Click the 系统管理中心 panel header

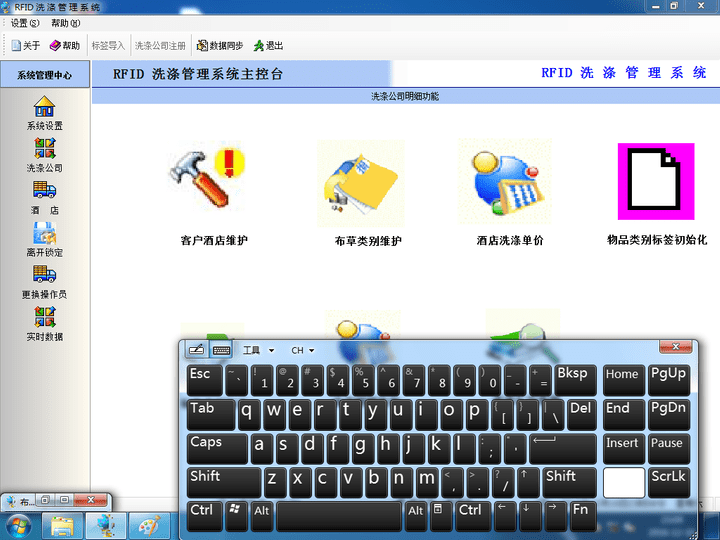coord(45,75)
